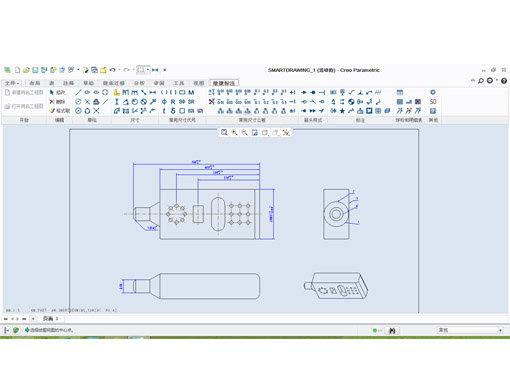Screen dimensions: 510x390
Task: Switch to the 布局 tab
Action: [35, 83]
